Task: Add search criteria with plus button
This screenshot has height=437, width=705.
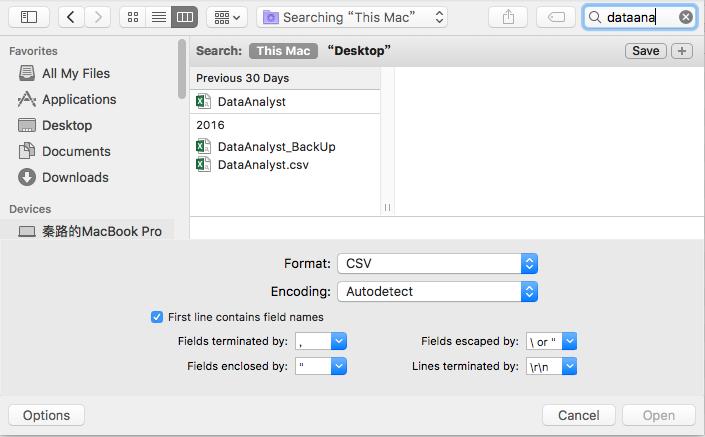Action: point(682,51)
